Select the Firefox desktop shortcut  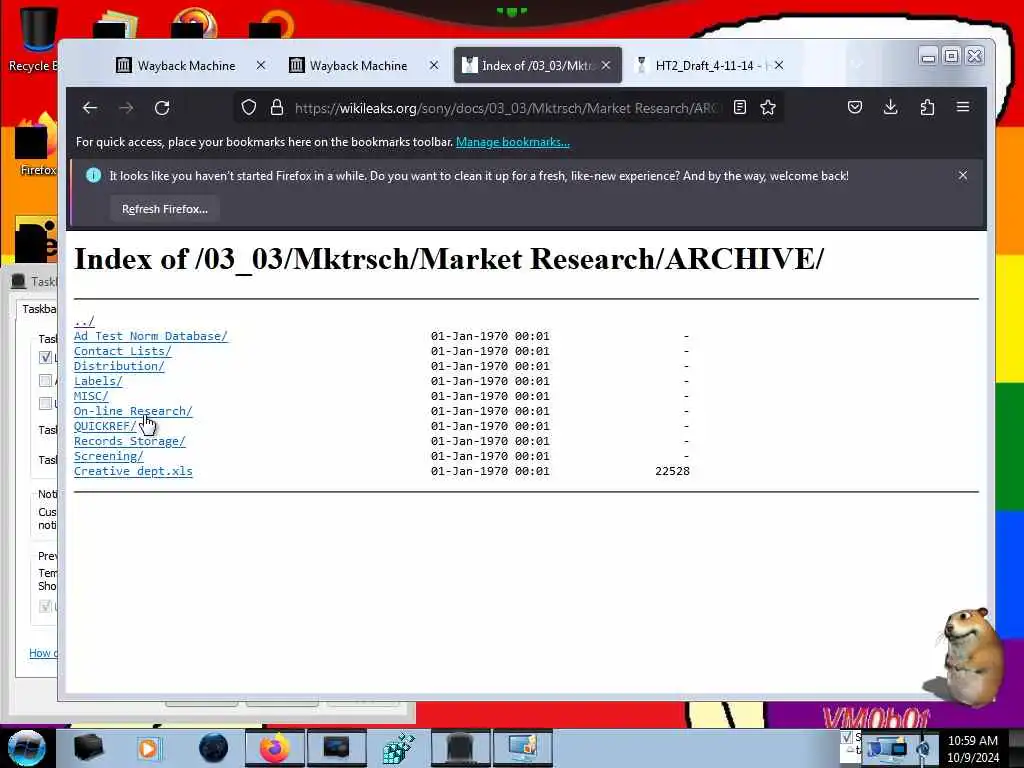[x=36, y=147]
